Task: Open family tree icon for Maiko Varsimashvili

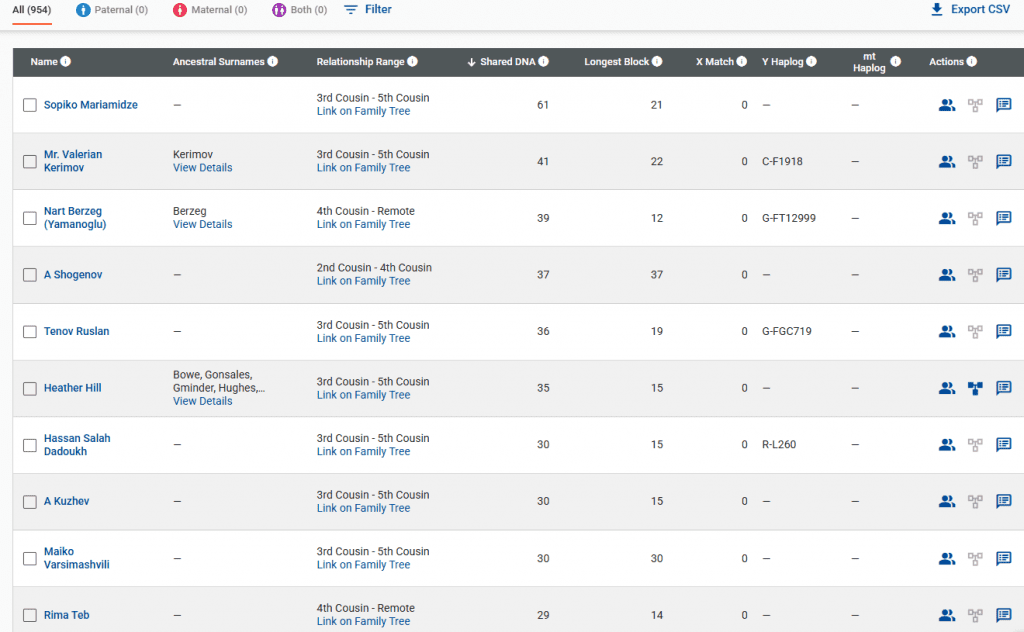Action: point(975,559)
